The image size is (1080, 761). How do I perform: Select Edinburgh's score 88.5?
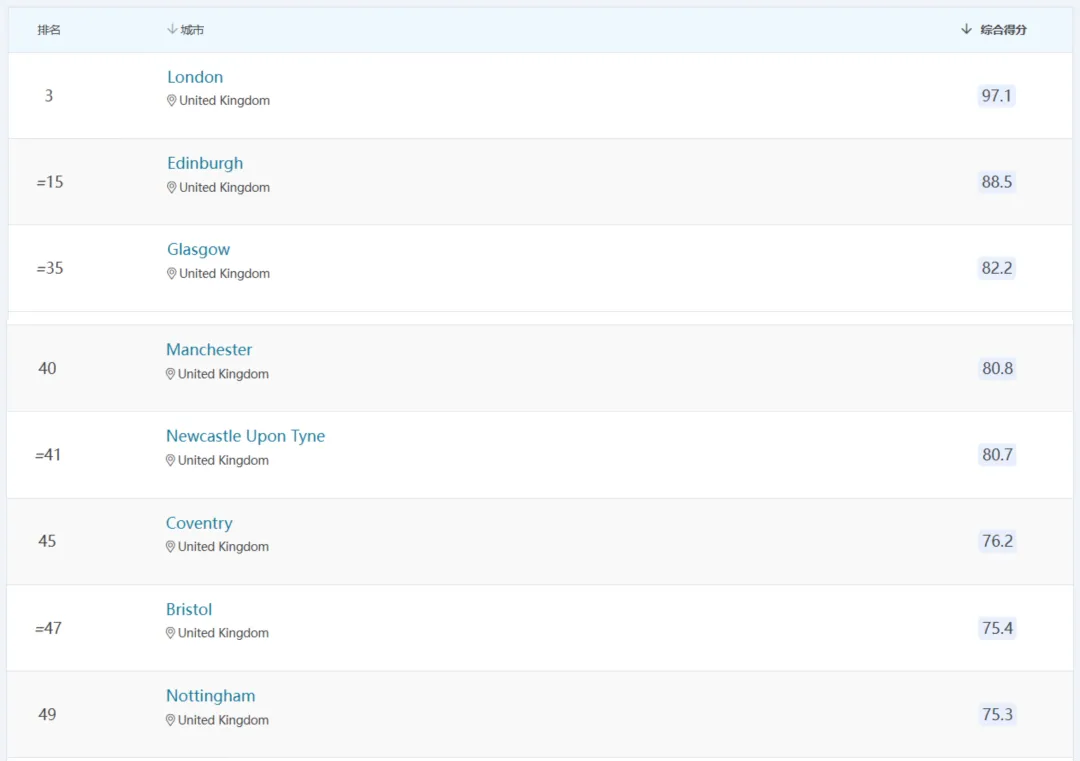(x=997, y=182)
